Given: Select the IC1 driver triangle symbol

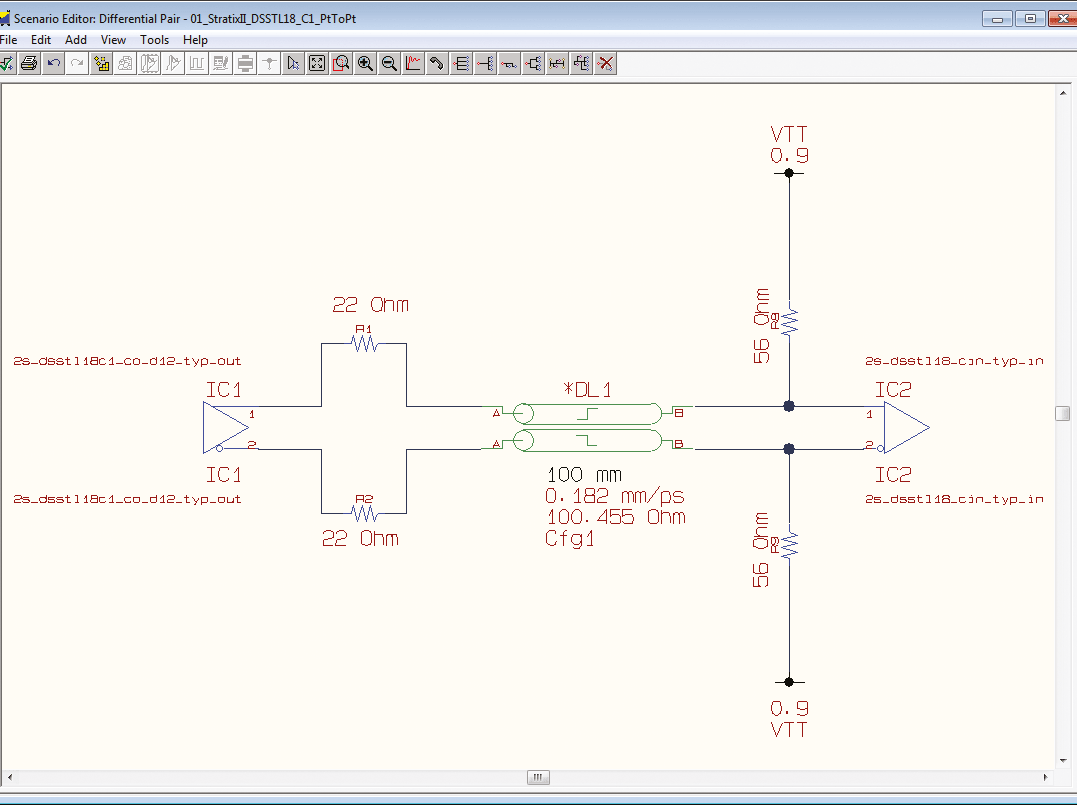Looking at the screenshot, I should coord(225,427).
